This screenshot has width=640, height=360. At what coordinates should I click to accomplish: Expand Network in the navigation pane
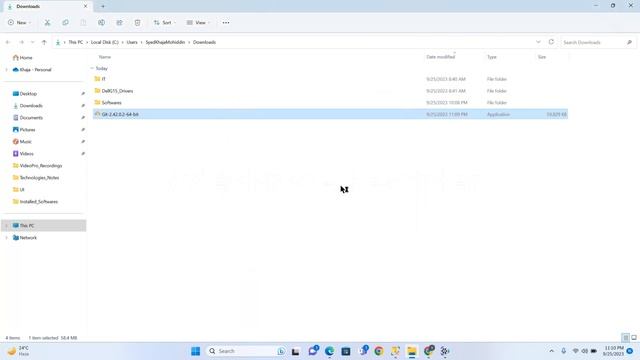pyautogui.click(x=6, y=238)
